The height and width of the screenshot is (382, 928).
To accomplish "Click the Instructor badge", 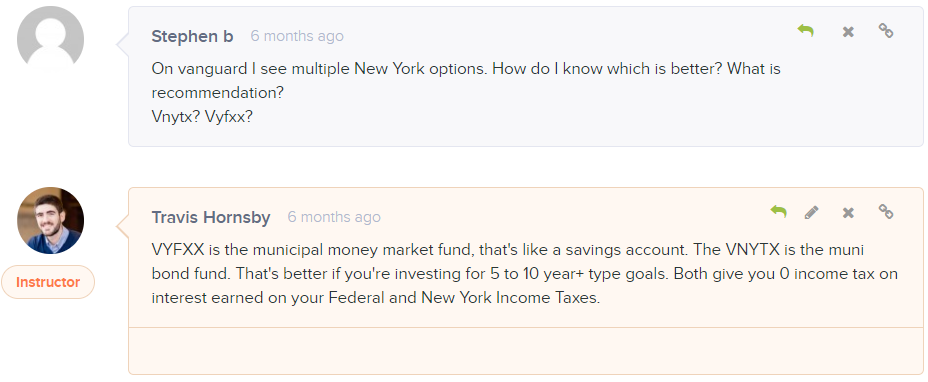I will pyautogui.click(x=48, y=282).
